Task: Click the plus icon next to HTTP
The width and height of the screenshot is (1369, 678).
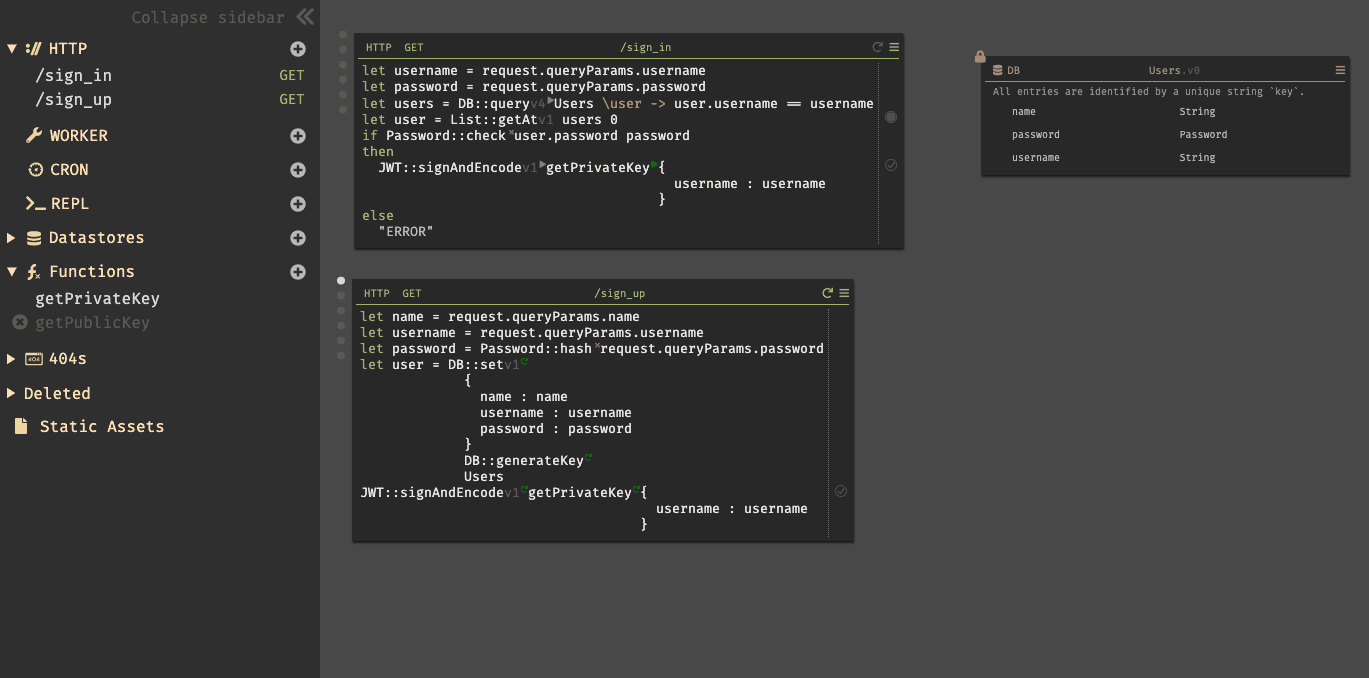Action: tap(298, 49)
